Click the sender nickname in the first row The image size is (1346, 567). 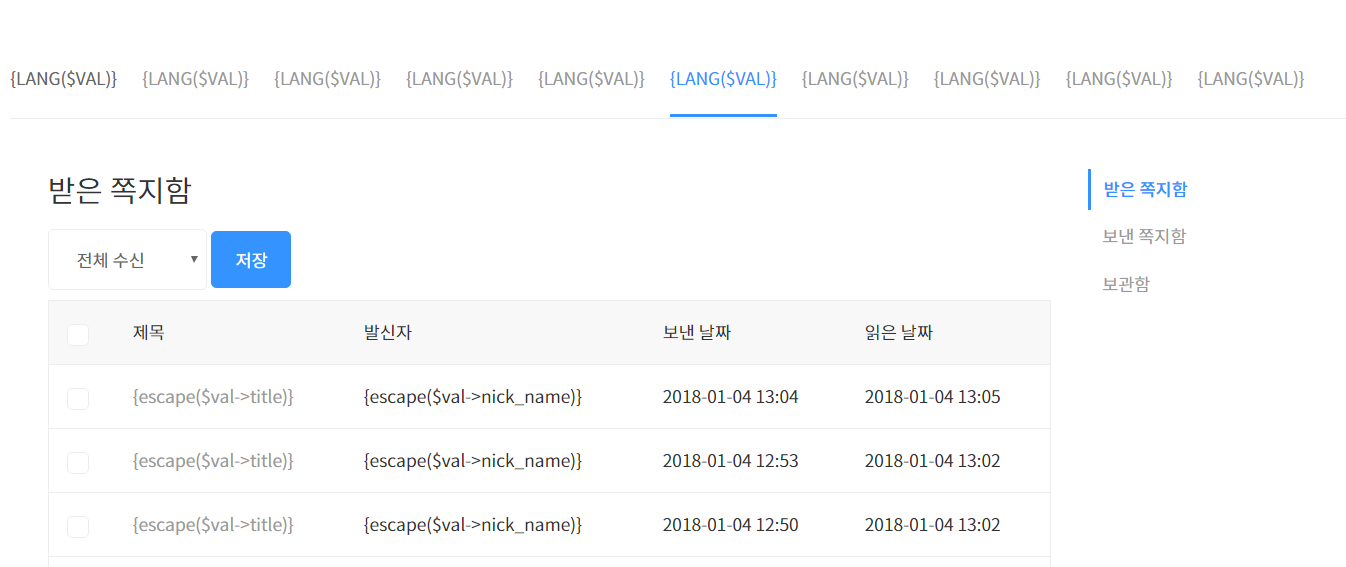coord(472,397)
